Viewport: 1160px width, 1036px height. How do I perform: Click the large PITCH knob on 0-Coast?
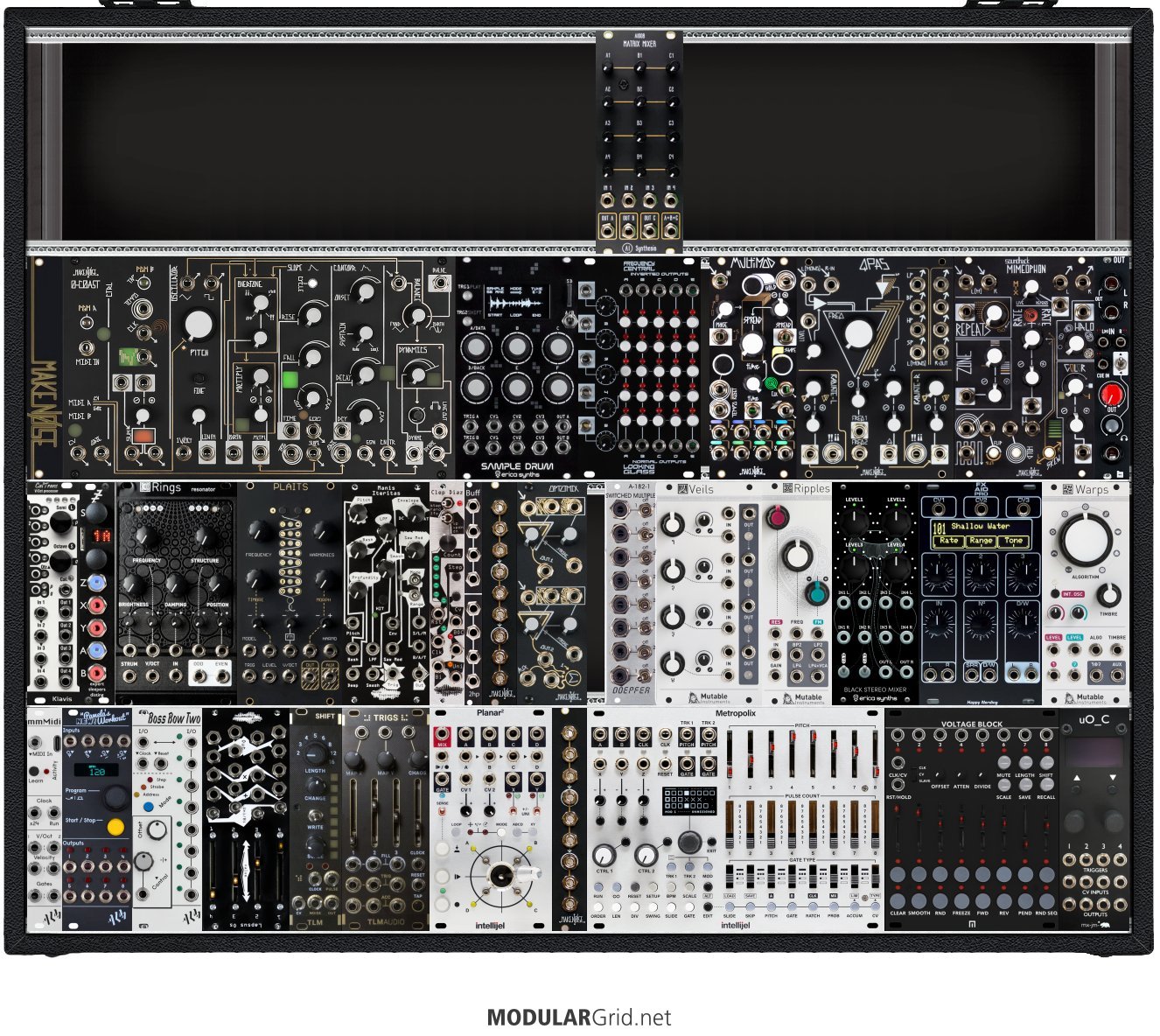coord(198,325)
